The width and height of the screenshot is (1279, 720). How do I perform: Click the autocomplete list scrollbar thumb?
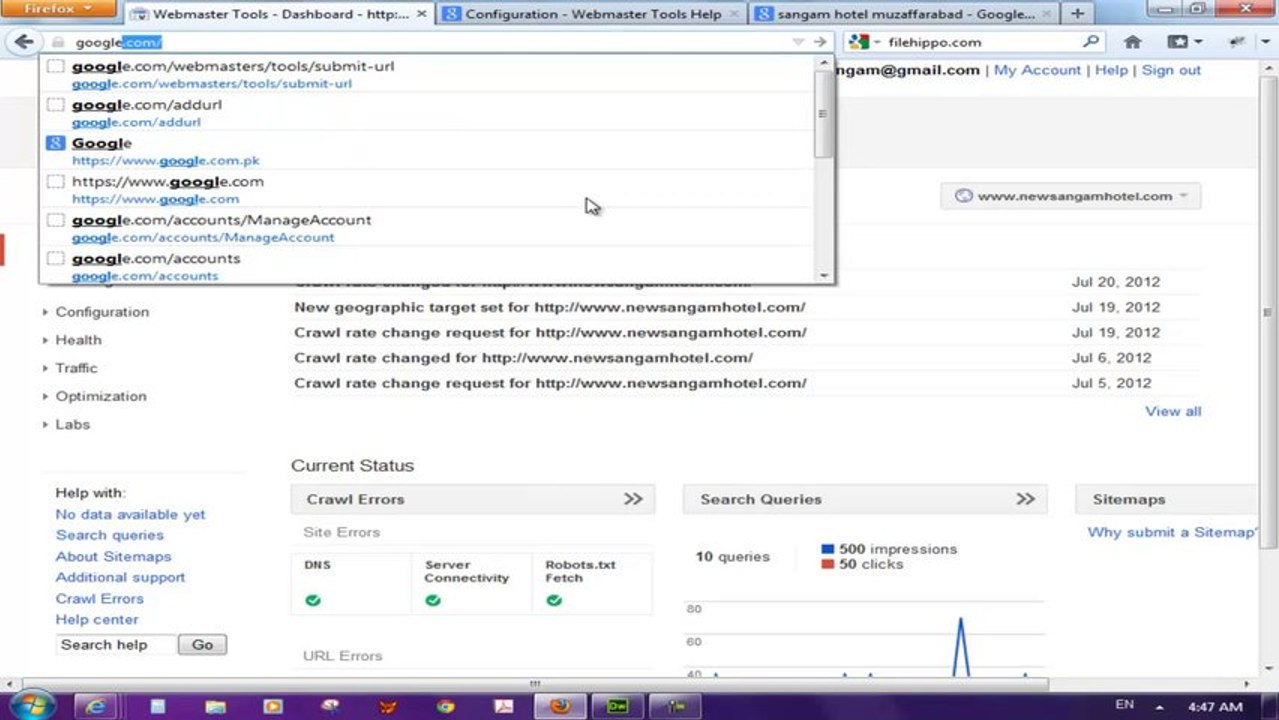pyautogui.click(x=823, y=115)
